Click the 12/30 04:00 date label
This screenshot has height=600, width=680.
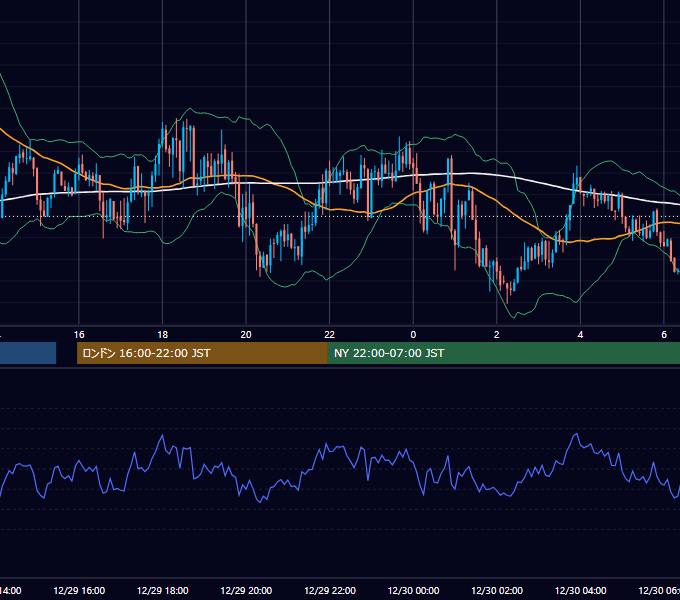click(x=580, y=590)
